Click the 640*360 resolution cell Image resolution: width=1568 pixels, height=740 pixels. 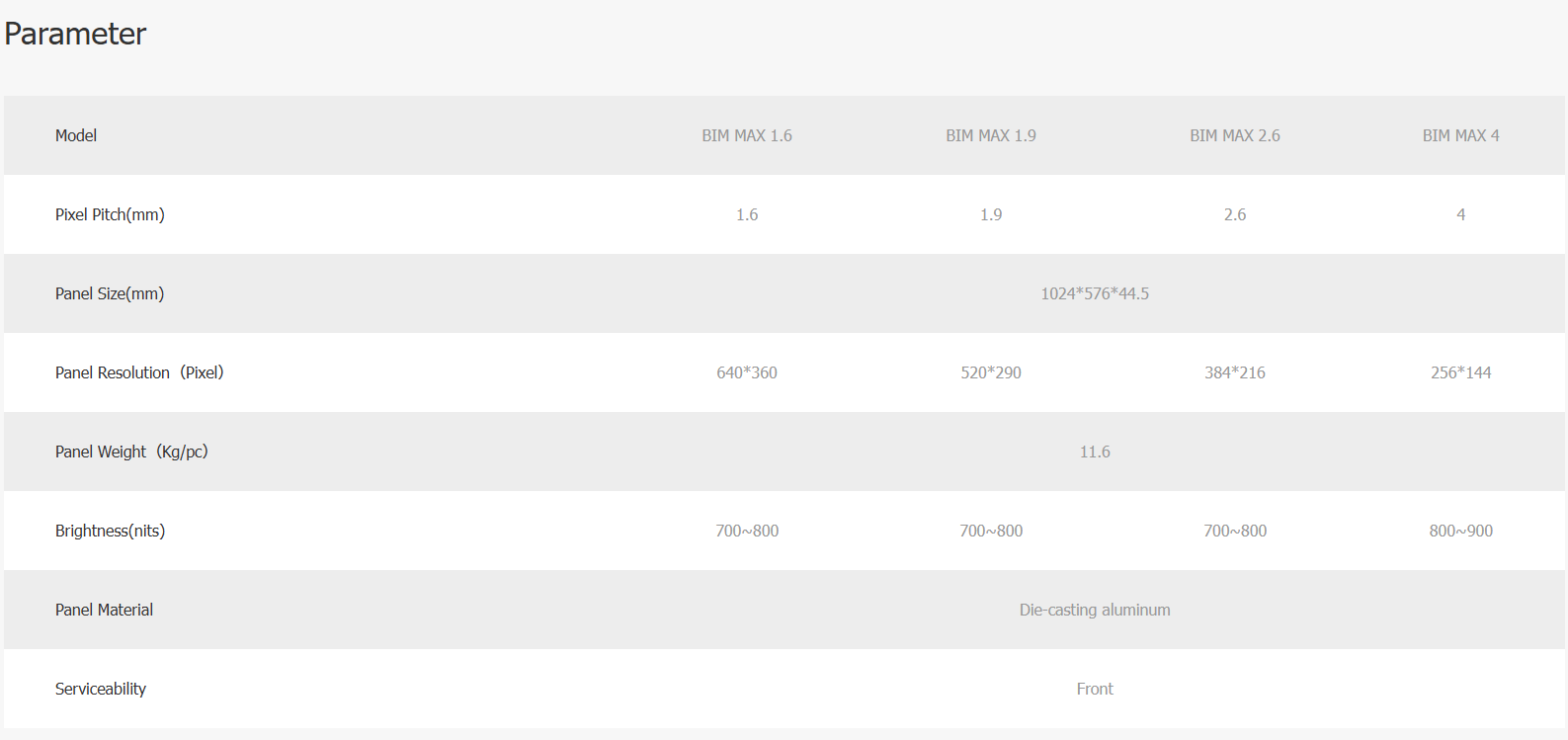click(x=747, y=372)
